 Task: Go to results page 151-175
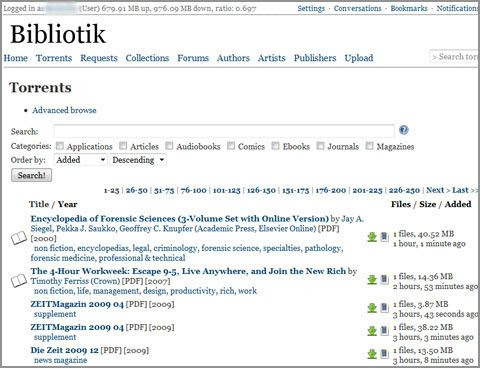[x=295, y=190]
